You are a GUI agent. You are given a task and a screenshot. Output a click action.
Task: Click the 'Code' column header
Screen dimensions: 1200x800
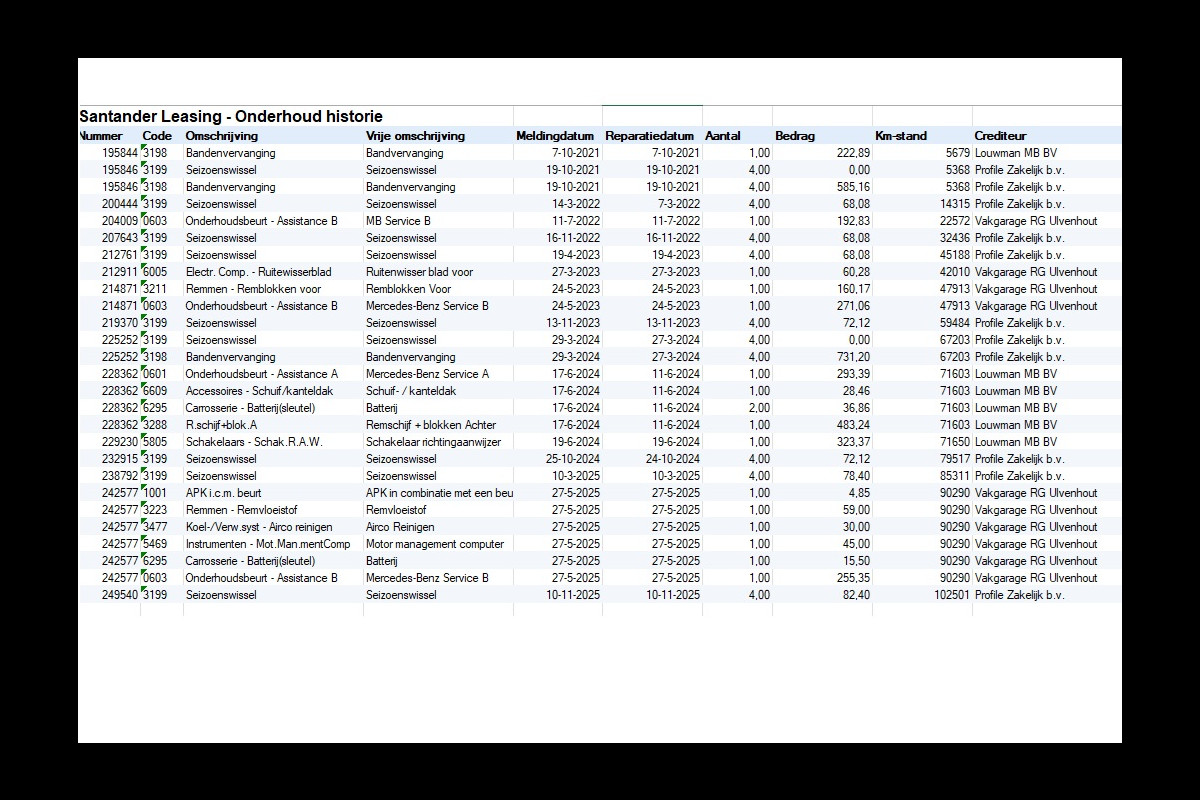(x=157, y=136)
